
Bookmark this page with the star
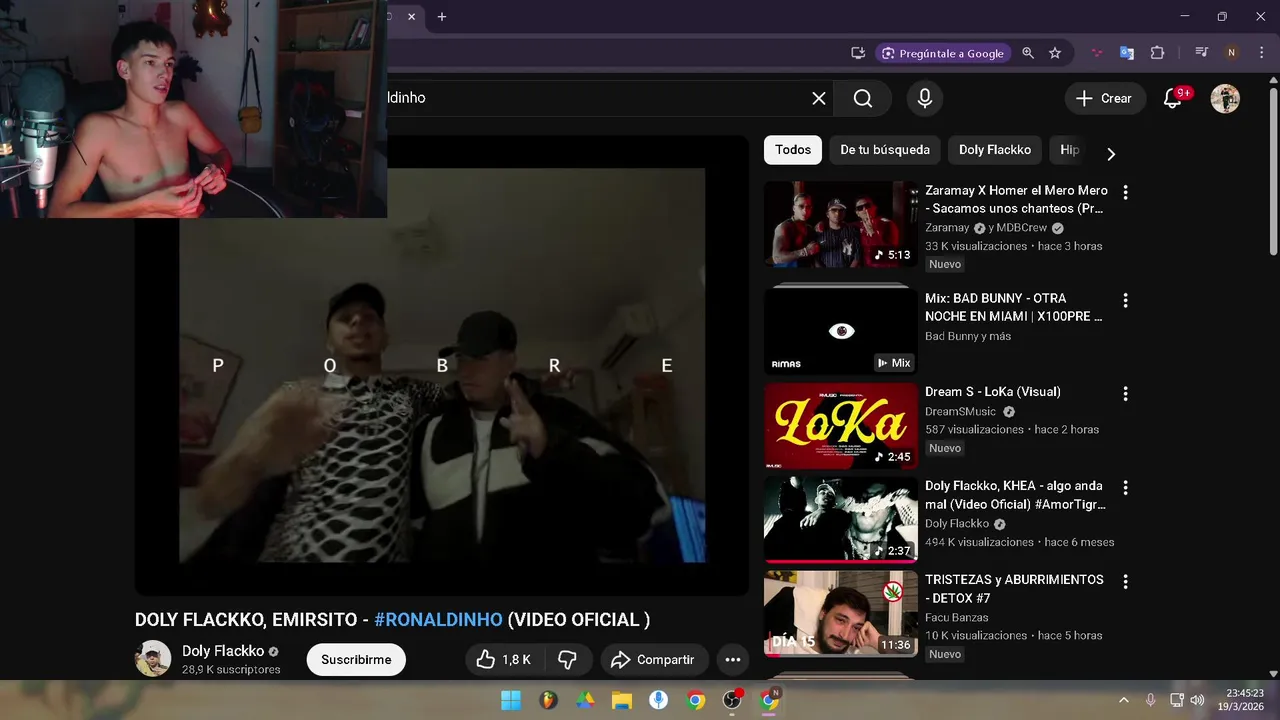click(x=1055, y=53)
